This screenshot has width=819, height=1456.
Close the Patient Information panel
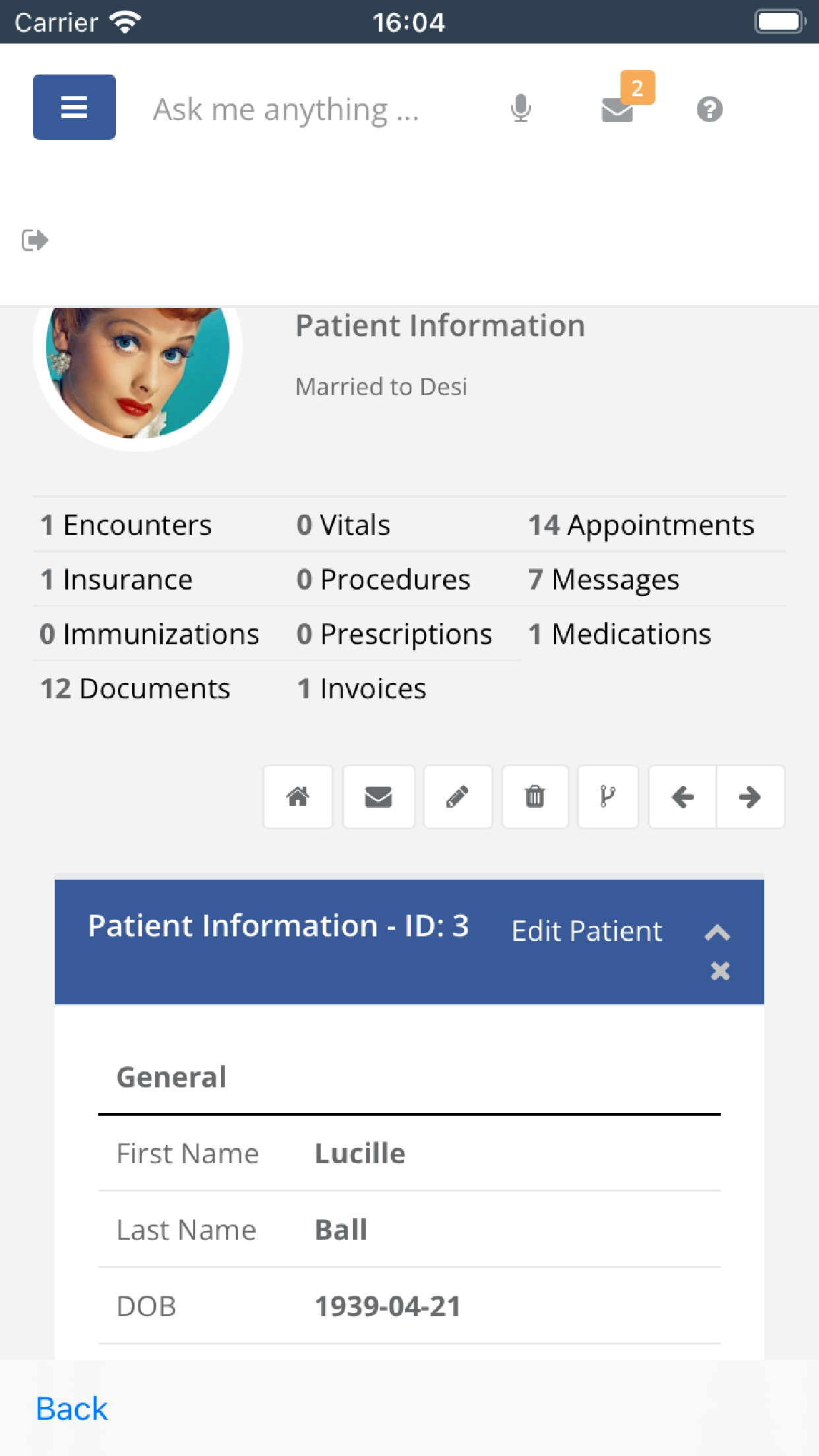pos(720,971)
